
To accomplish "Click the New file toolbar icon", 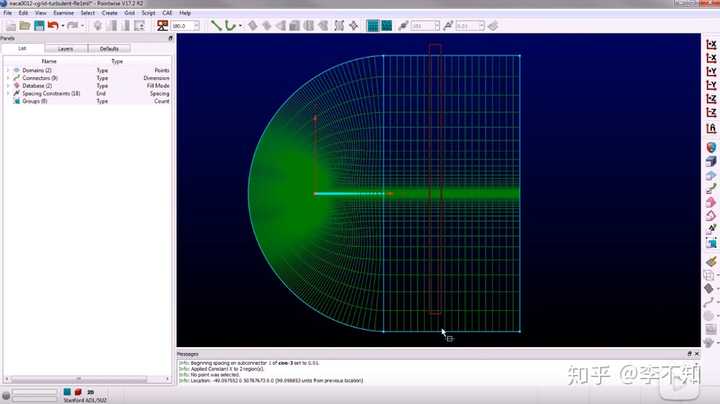I will pos(11,26).
